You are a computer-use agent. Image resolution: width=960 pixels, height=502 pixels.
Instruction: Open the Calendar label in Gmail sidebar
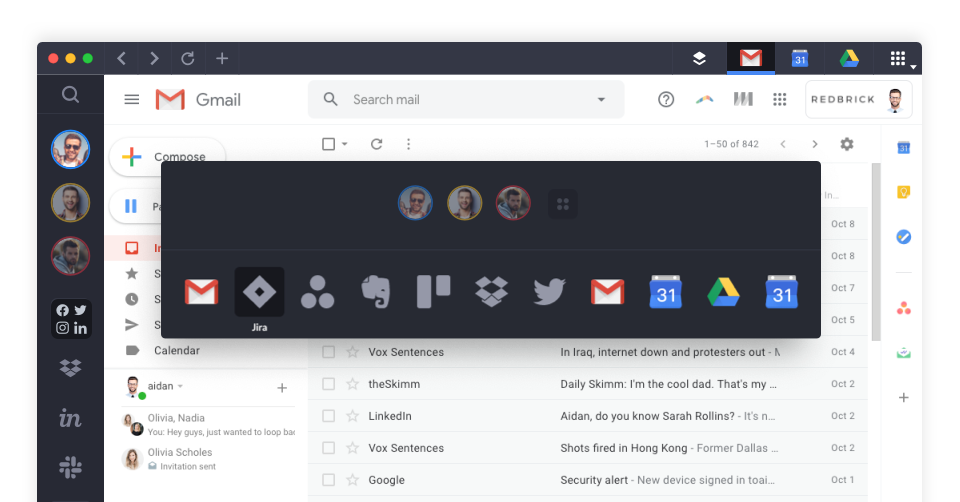click(177, 350)
